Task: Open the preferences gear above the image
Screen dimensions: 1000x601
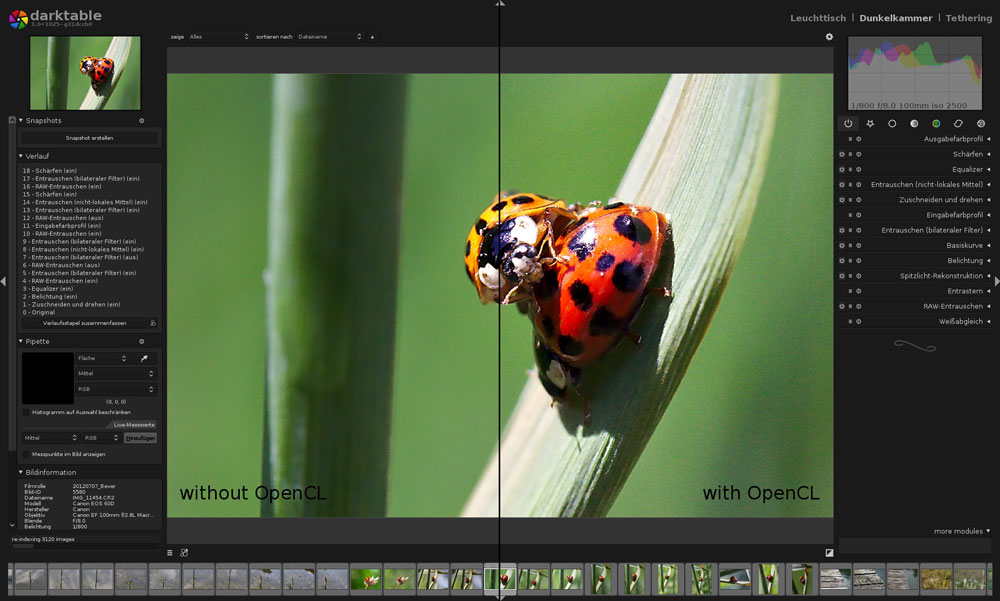Action: pyautogui.click(x=829, y=37)
